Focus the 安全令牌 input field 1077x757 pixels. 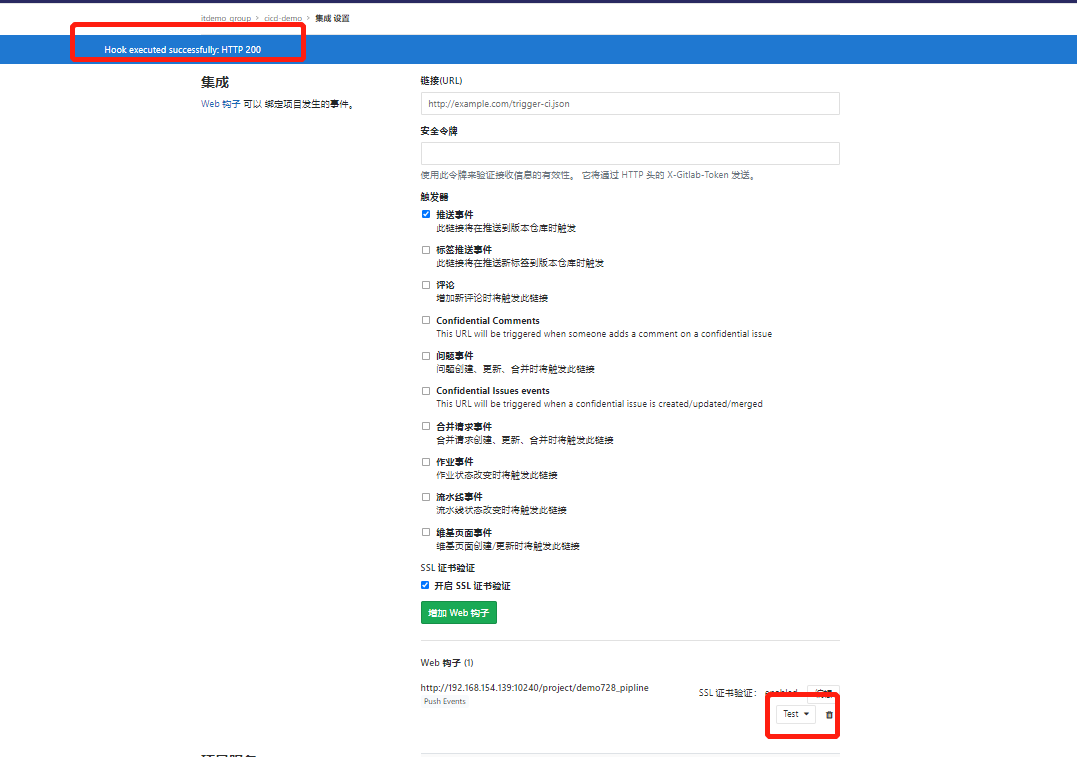click(x=630, y=153)
